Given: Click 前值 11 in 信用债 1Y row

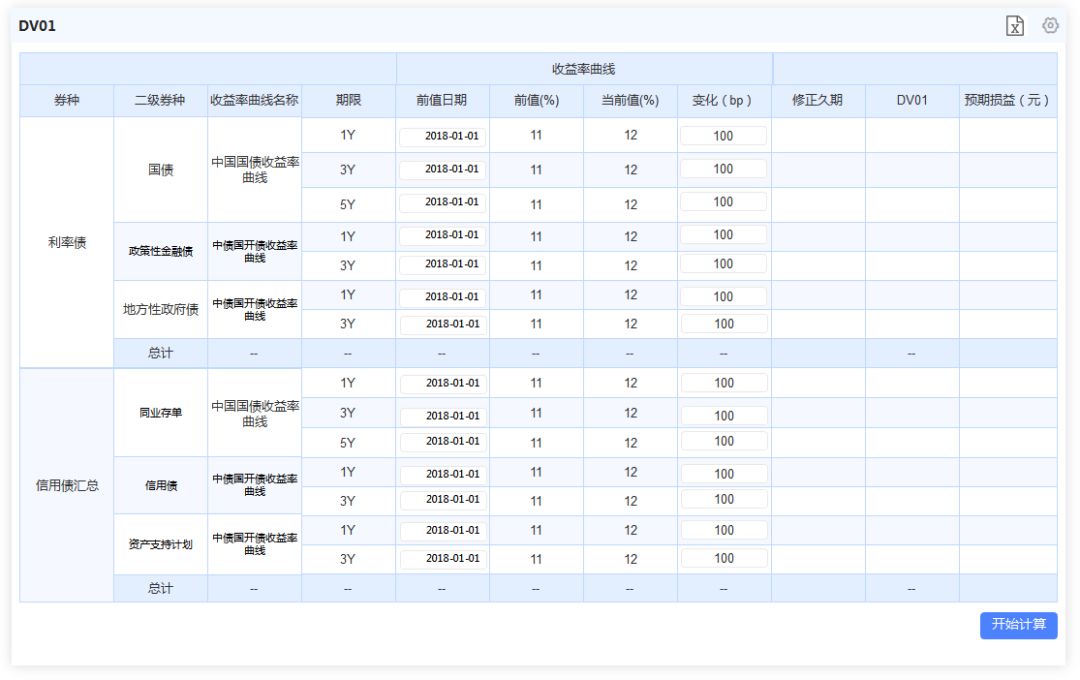Looking at the screenshot, I should (536, 473).
